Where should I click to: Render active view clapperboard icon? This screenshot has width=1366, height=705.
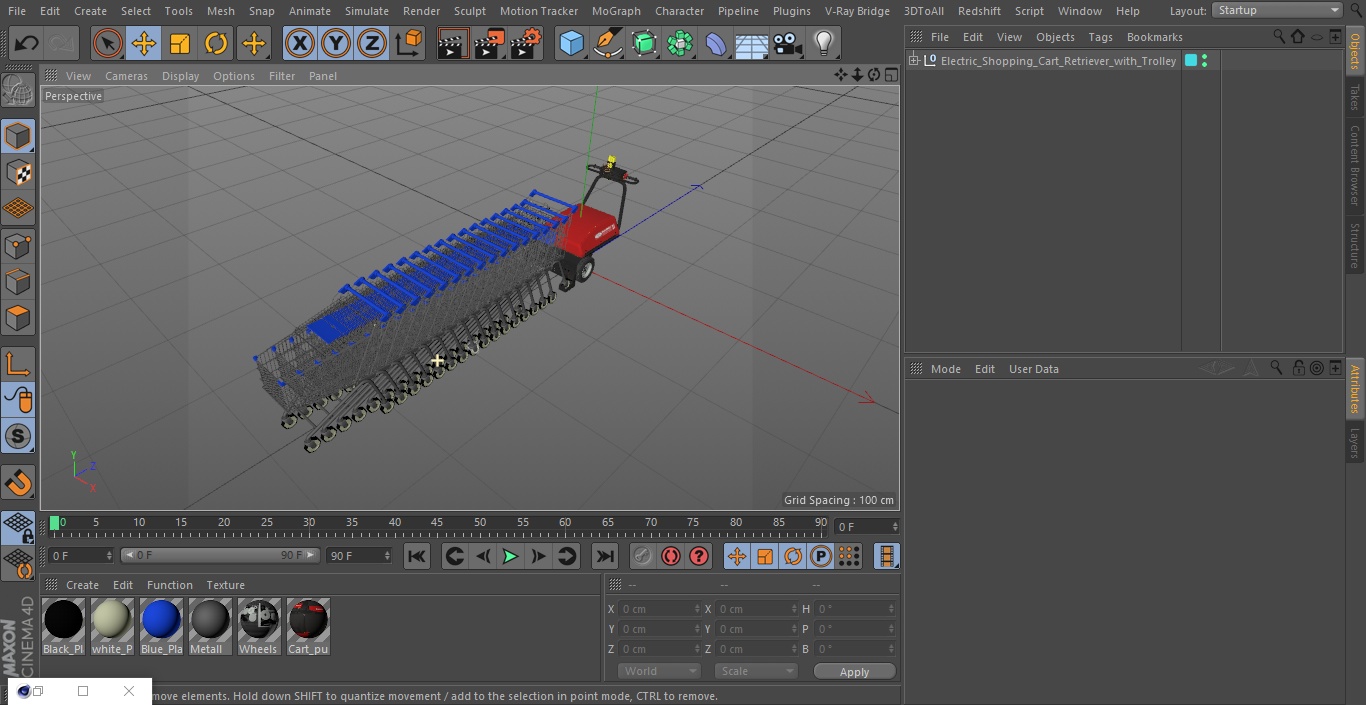pyautogui.click(x=453, y=44)
